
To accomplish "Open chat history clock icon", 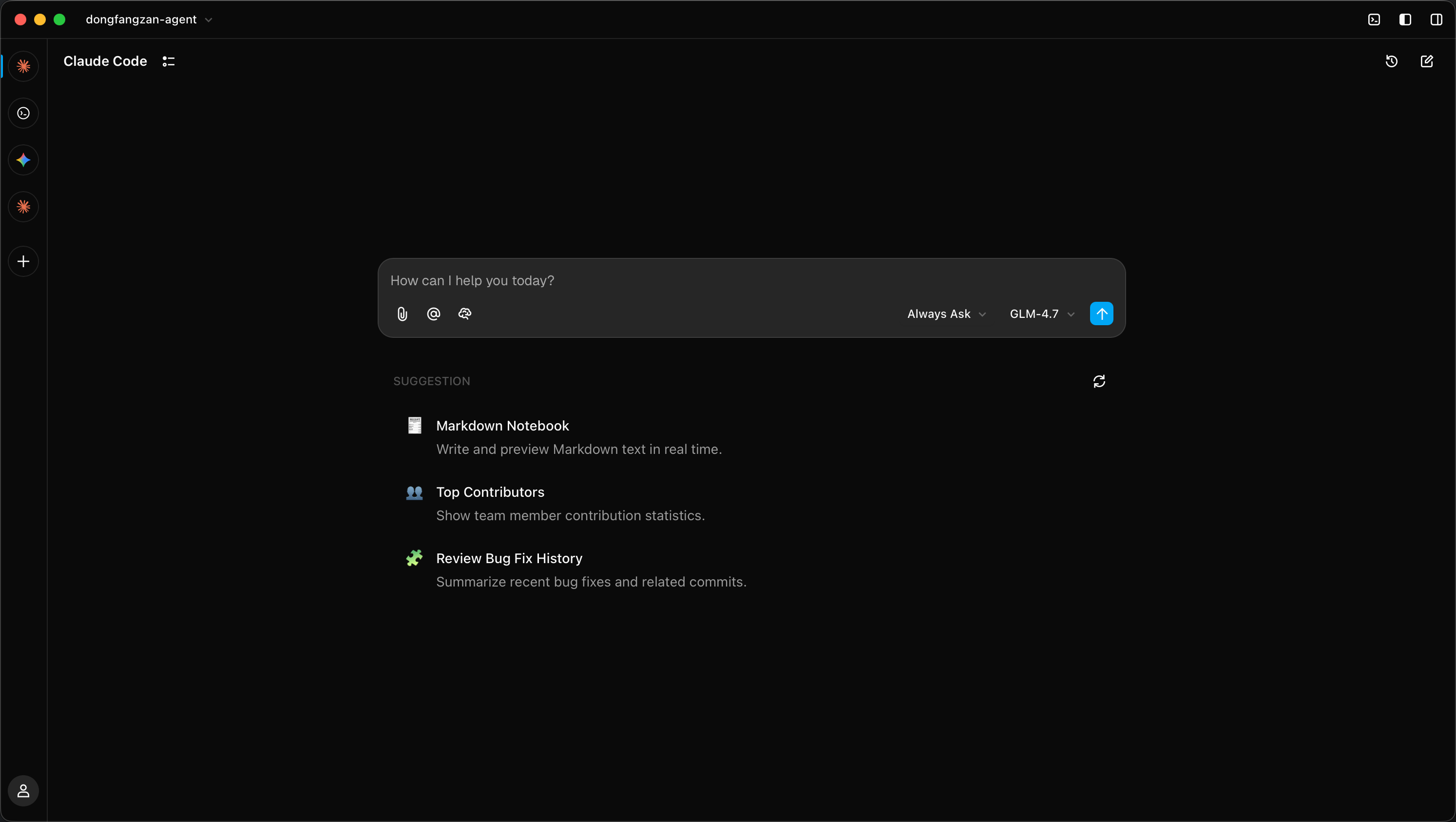I will point(1392,61).
